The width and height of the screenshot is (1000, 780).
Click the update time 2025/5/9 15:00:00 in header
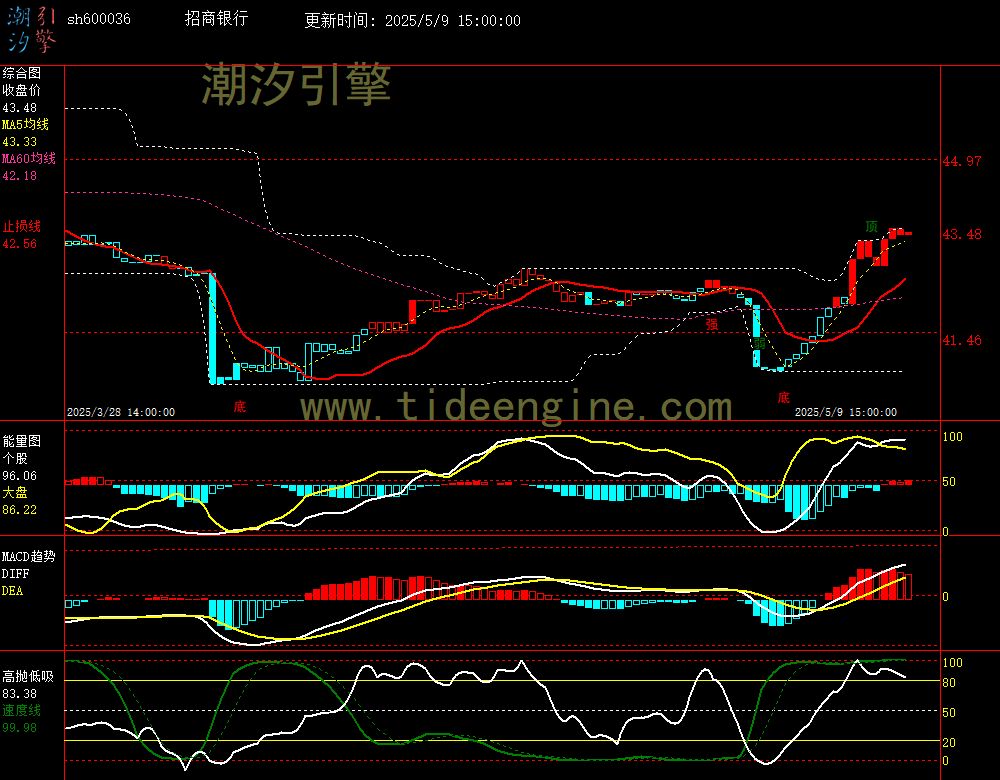[x=453, y=20]
